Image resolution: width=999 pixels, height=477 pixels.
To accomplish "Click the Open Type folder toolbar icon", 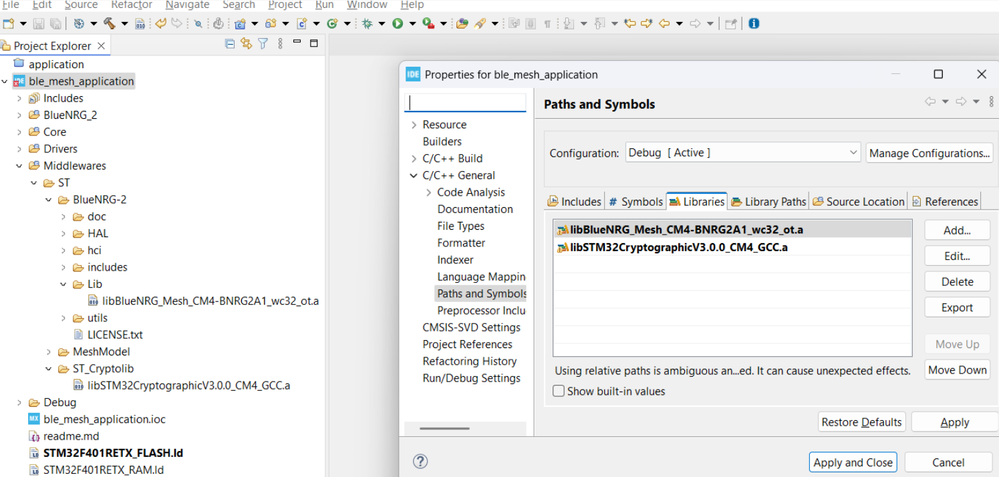I will (x=462, y=24).
